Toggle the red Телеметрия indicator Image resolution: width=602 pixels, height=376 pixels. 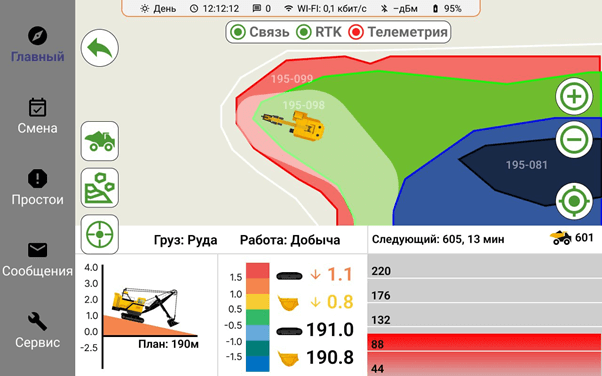pyautogui.click(x=398, y=32)
